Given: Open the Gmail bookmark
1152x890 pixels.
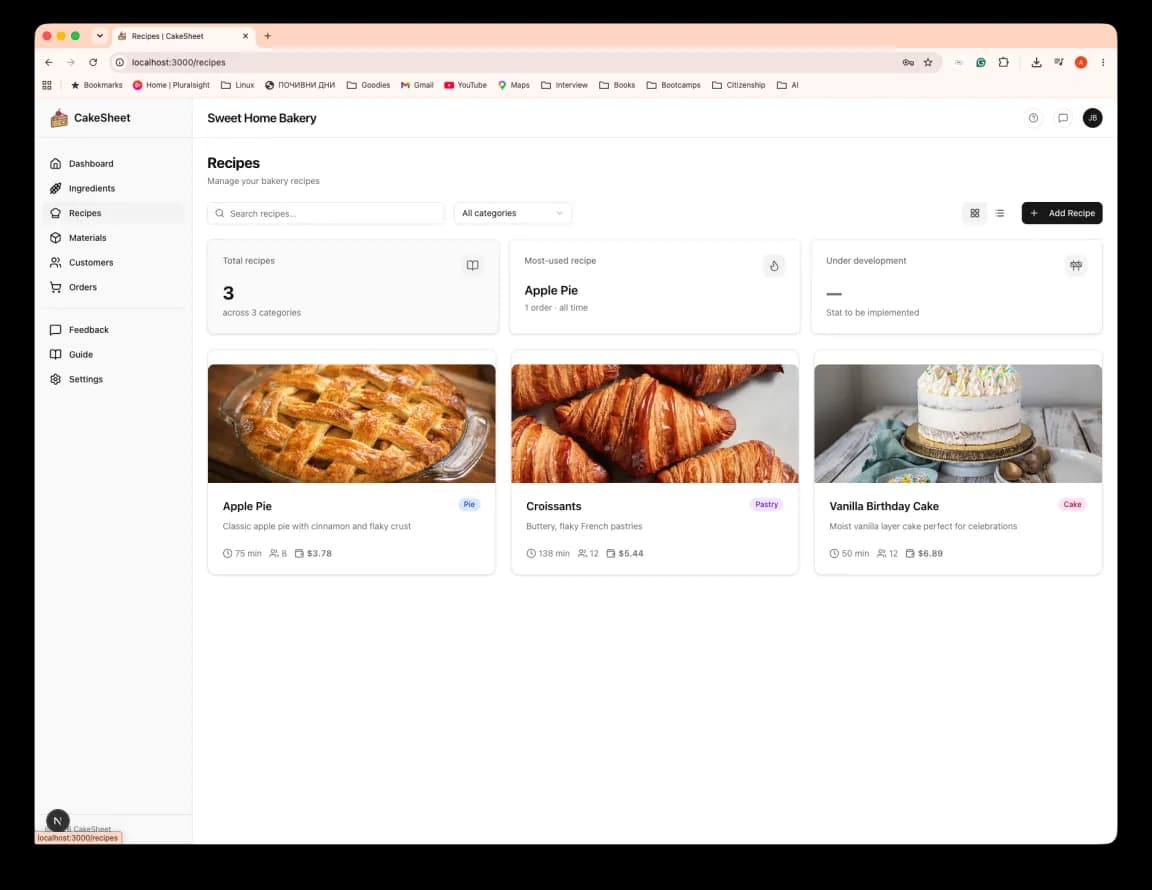Looking at the screenshot, I should tap(417, 85).
